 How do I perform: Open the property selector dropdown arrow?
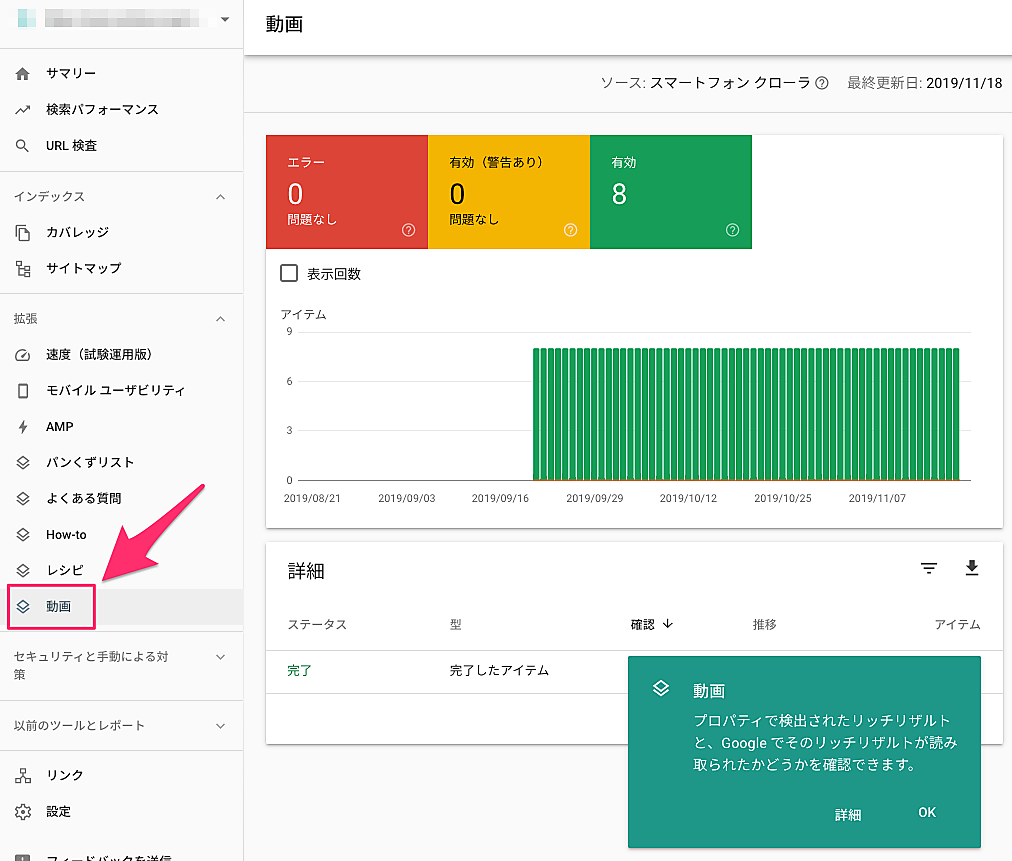click(x=225, y=19)
